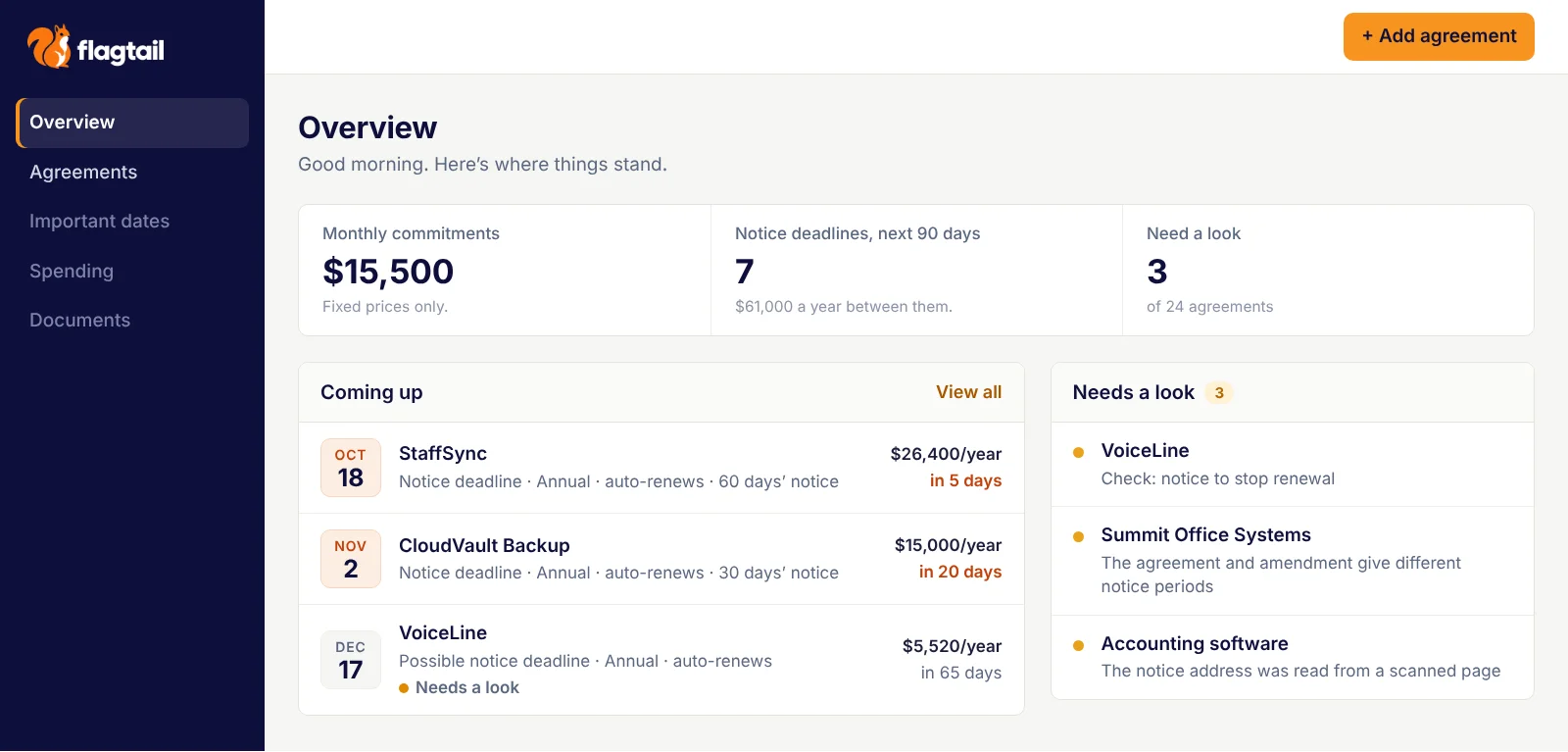Open Spending in the sidebar
The image size is (1568, 752).
132,272
